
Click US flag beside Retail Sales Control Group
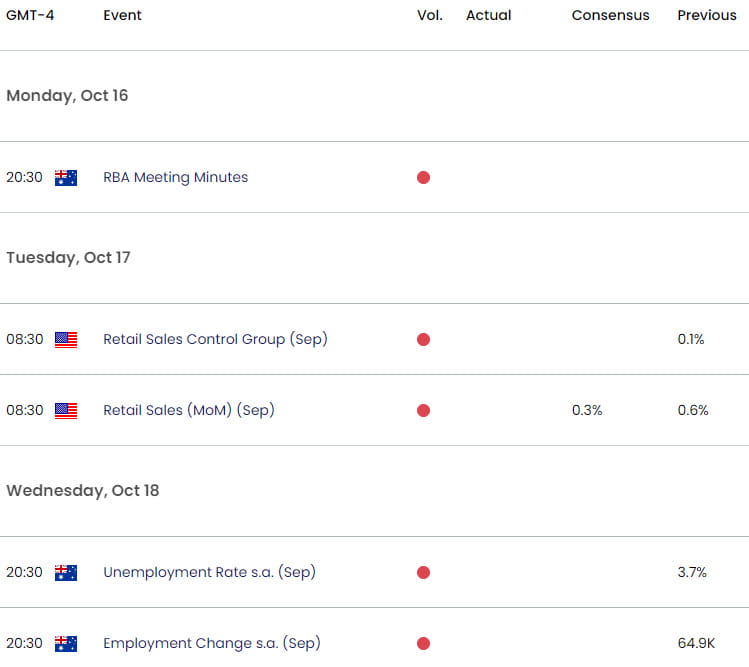[66, 340]
